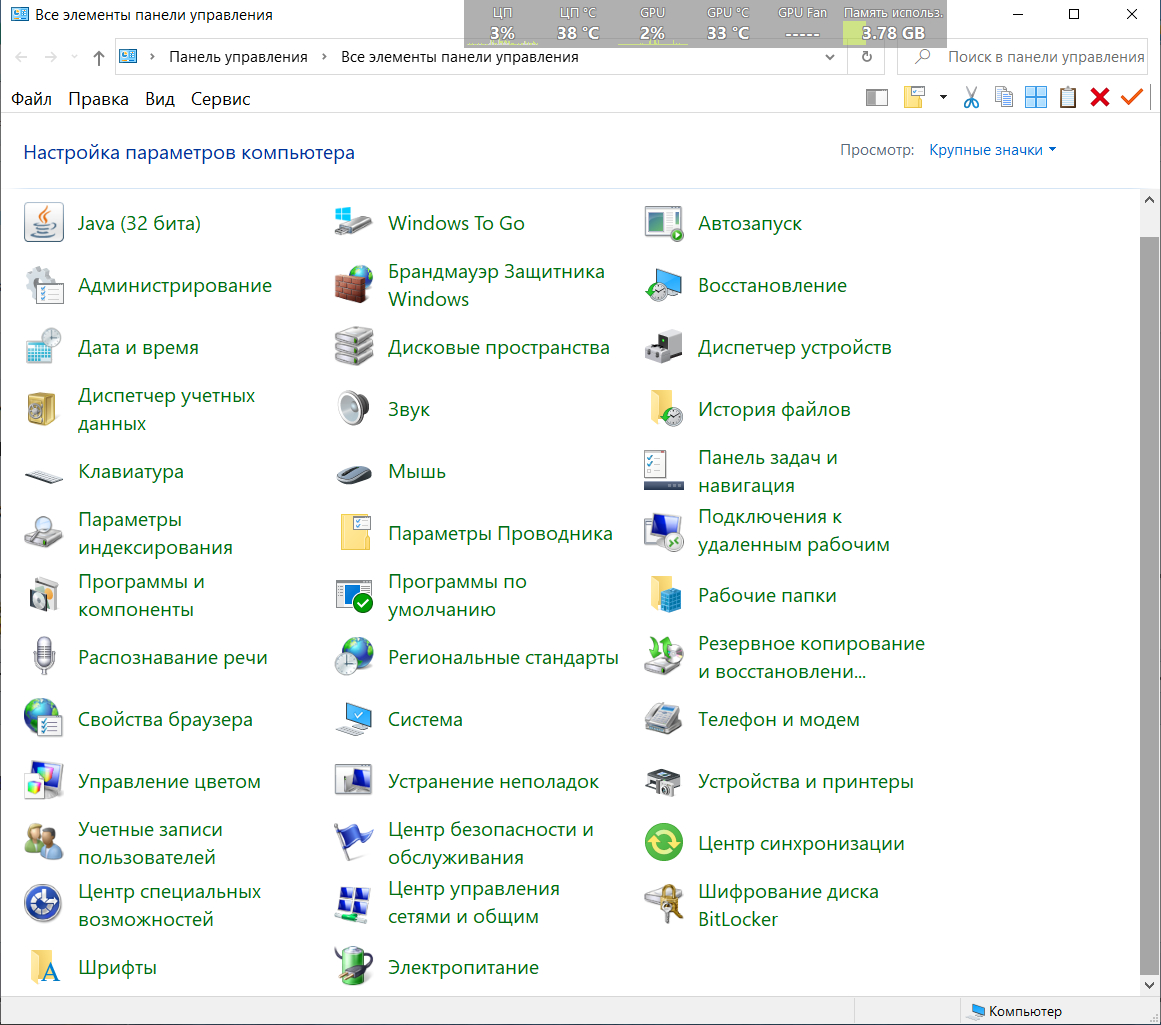Click the Панель управления breadcrumb
Viewport: 1161px width, 1025px height.
(238, 57)
